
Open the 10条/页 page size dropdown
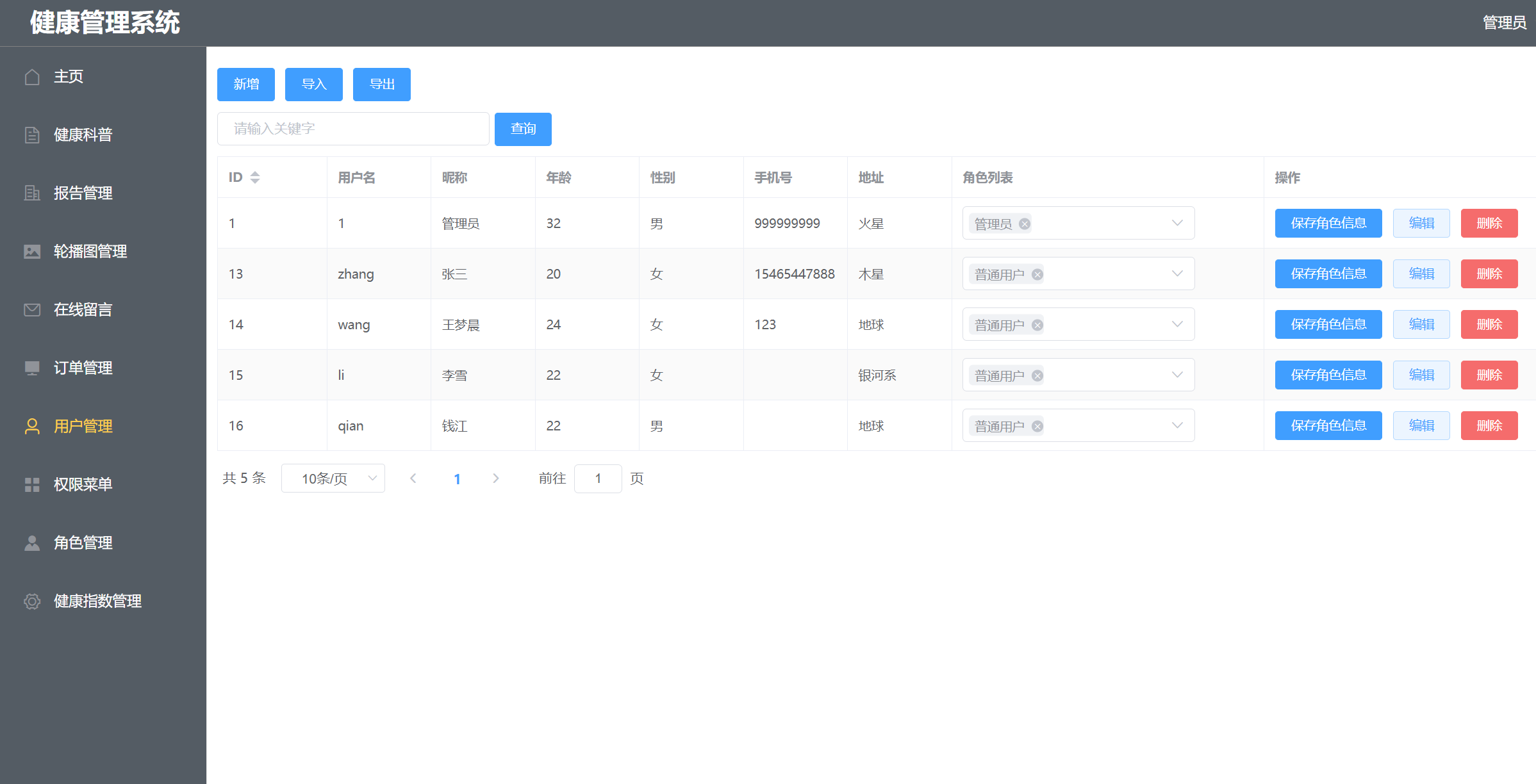[x=333, y=478]
